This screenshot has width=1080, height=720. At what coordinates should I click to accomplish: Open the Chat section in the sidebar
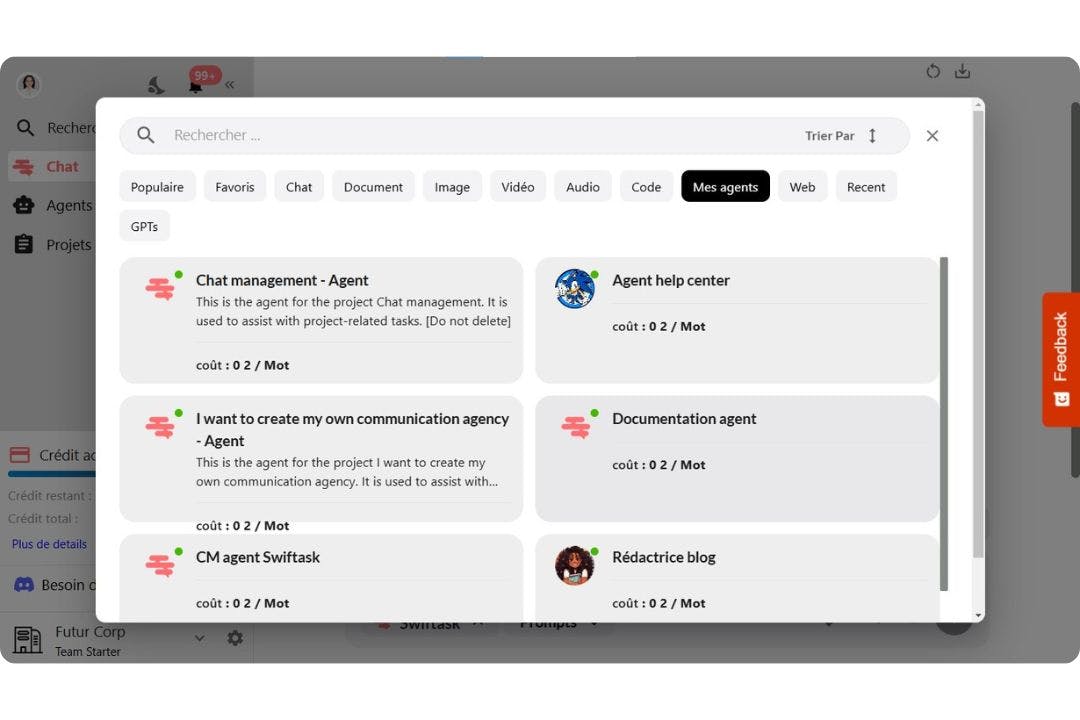pyautogui.click(x=60, y=166)
